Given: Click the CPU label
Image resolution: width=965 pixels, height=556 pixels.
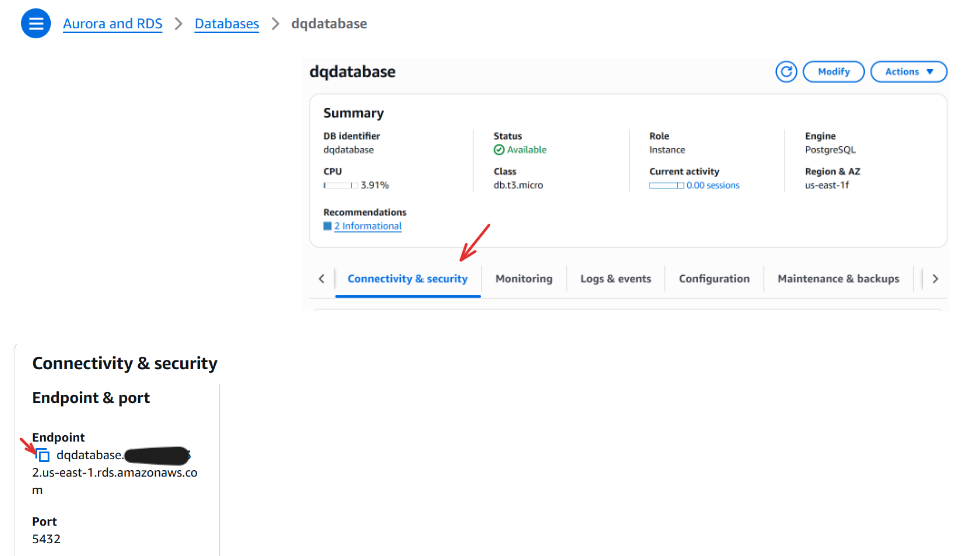Looking at the screenshot, I should [x=332, y=172].
